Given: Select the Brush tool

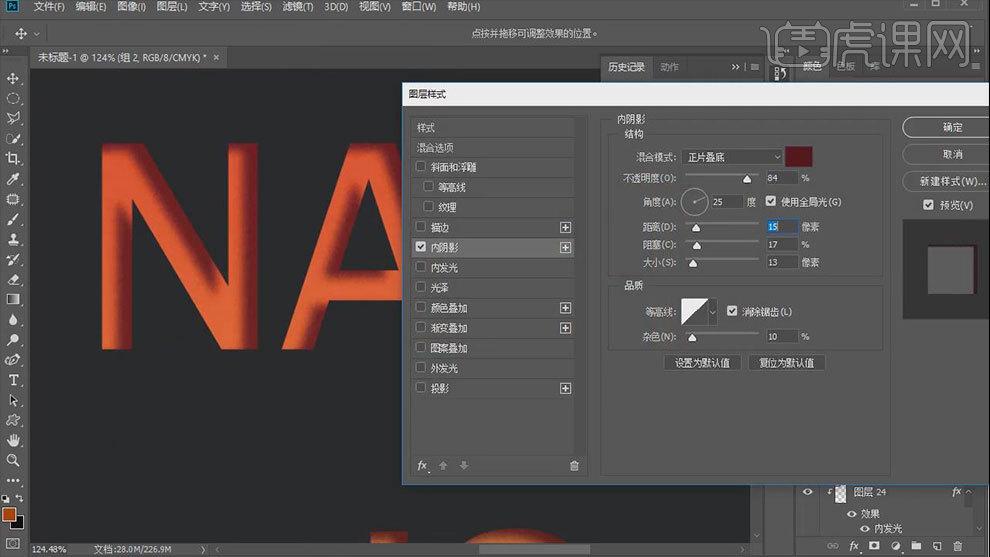Looking at the screenshot, I should click(x=13, y=219).
